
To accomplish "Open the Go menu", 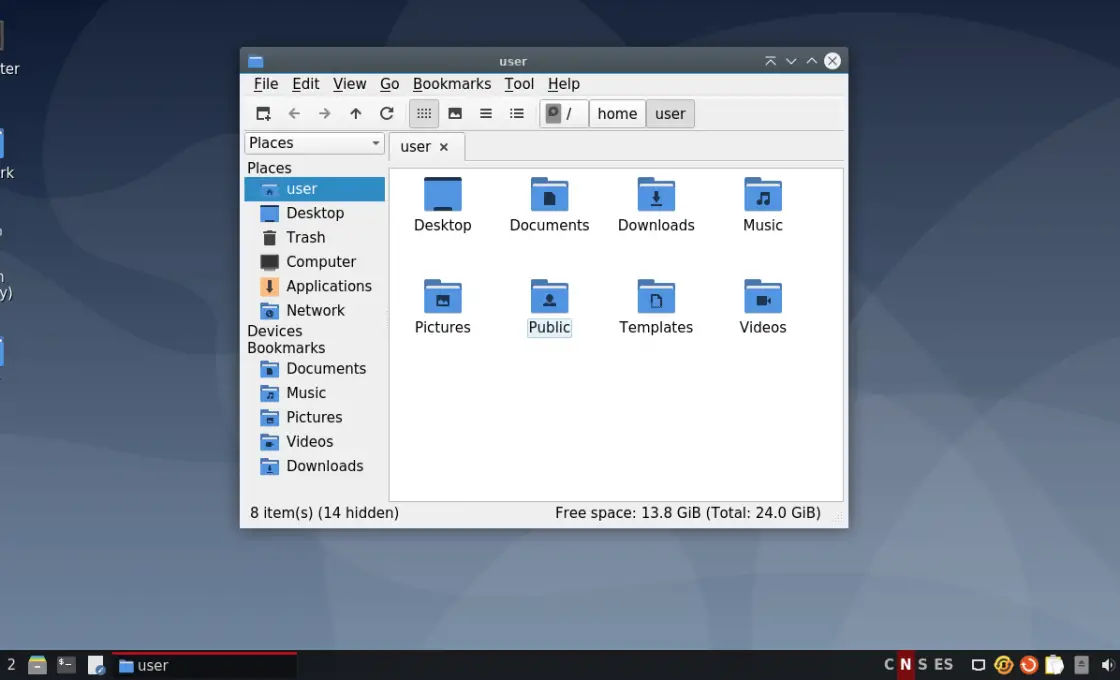I will coord(389,84).
